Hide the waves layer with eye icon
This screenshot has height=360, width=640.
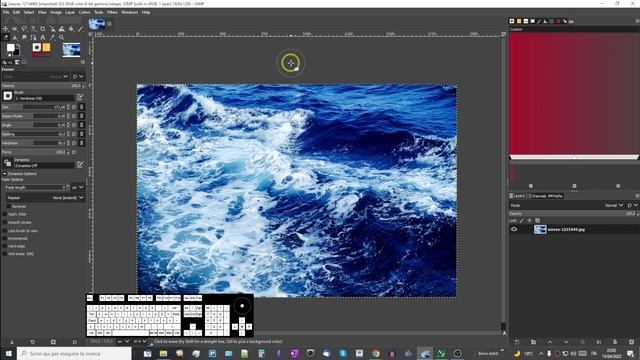[x=514, y=229]
